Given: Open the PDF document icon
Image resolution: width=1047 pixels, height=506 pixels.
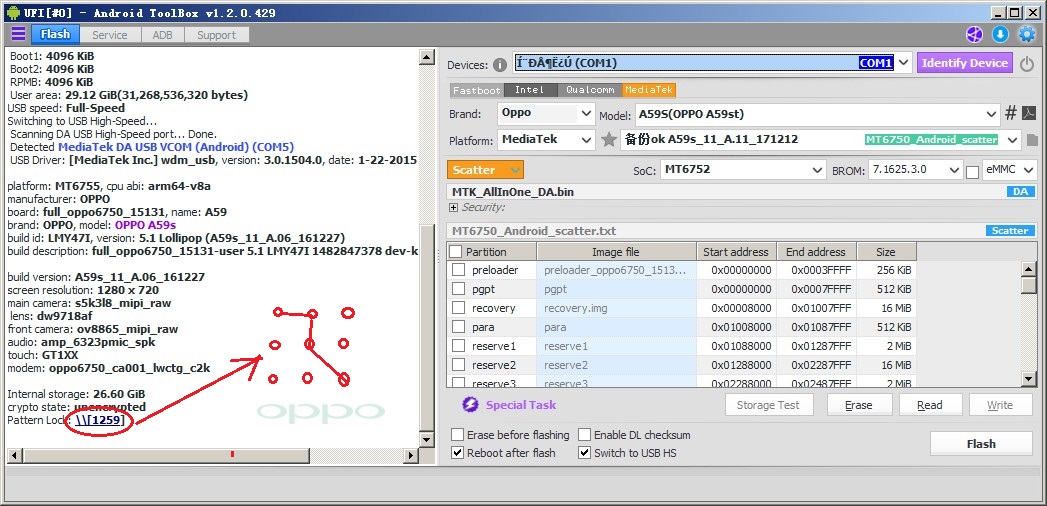Looking at the screenshot, I should [1029, 113].
